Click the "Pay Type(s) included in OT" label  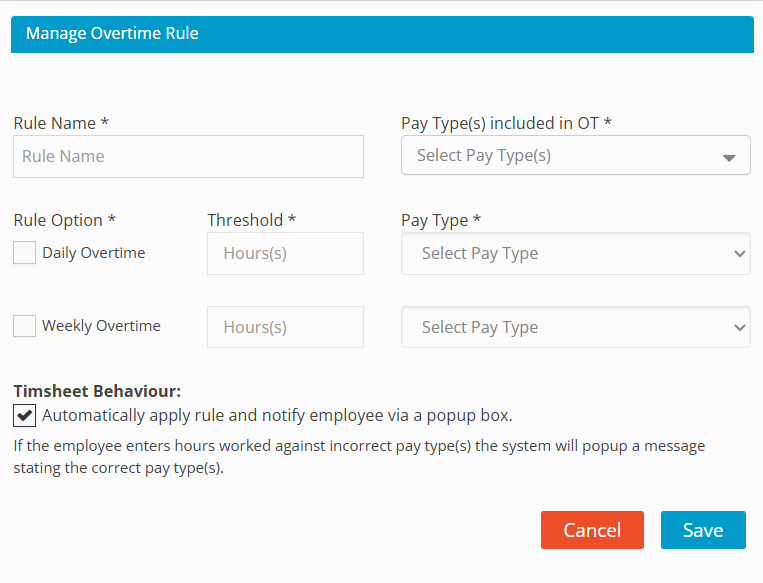[506, 123]
